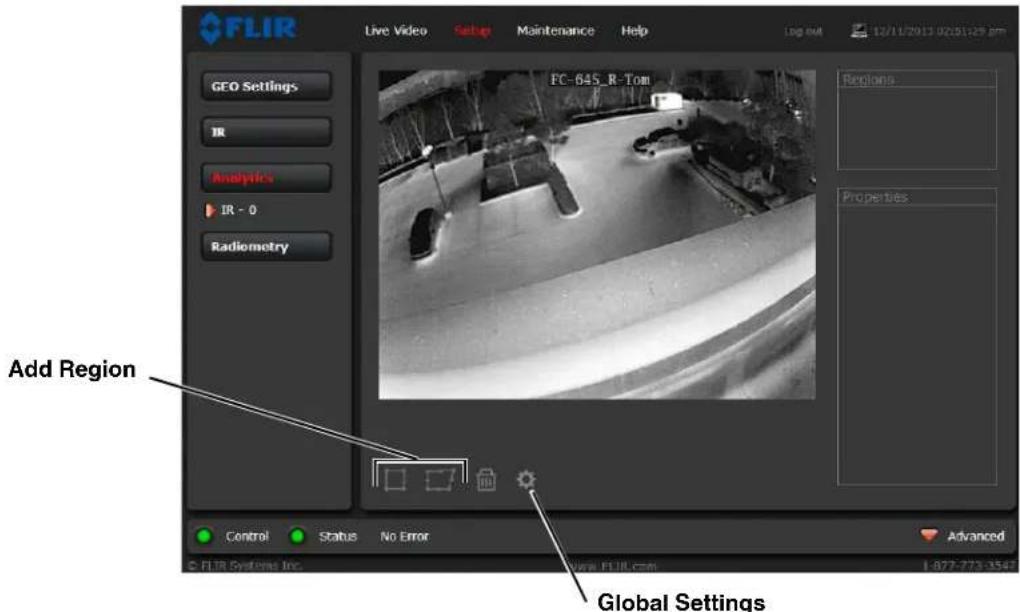Open the Live Video menu

(396, 31)
